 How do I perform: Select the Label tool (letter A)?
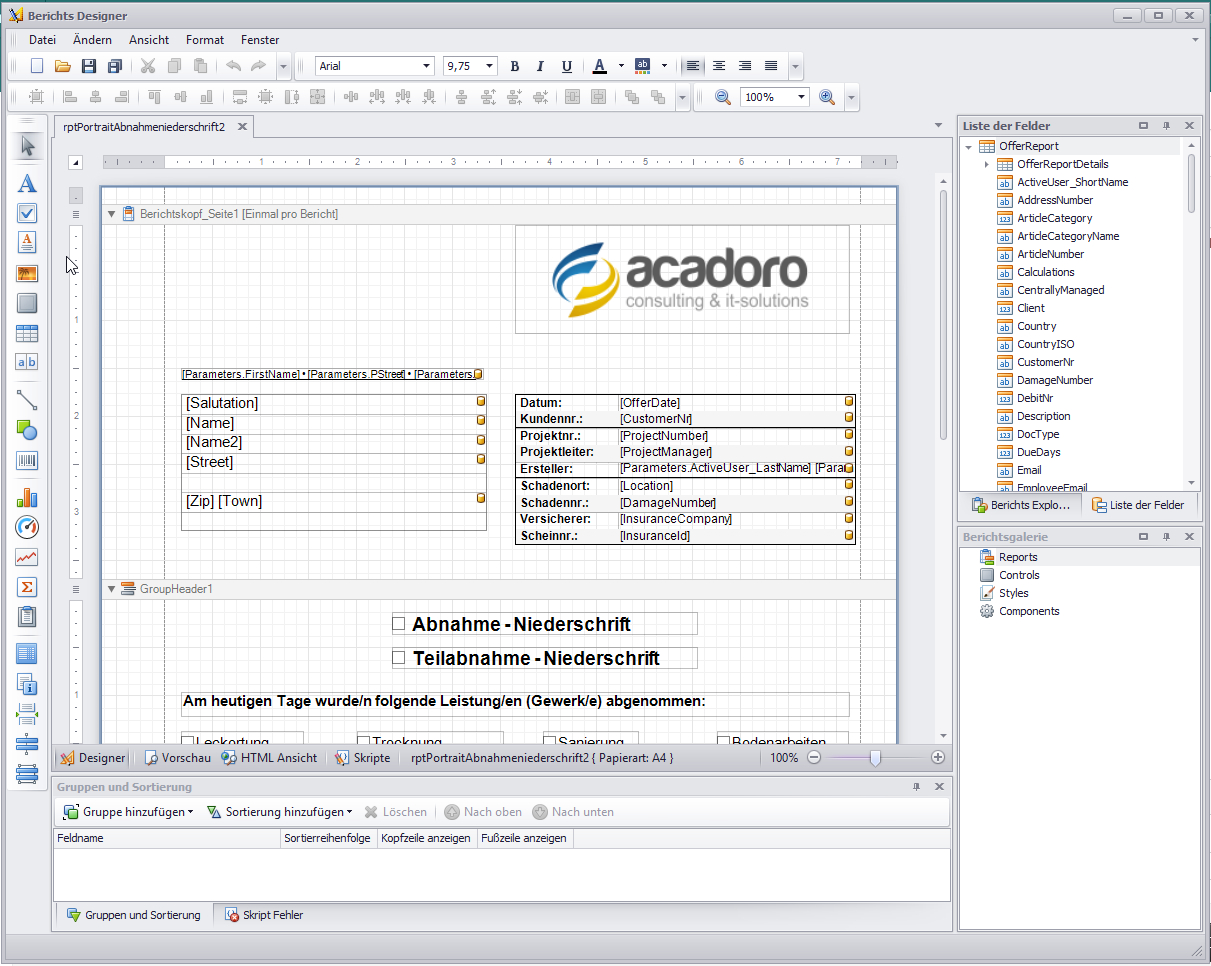tap(27, 183)
